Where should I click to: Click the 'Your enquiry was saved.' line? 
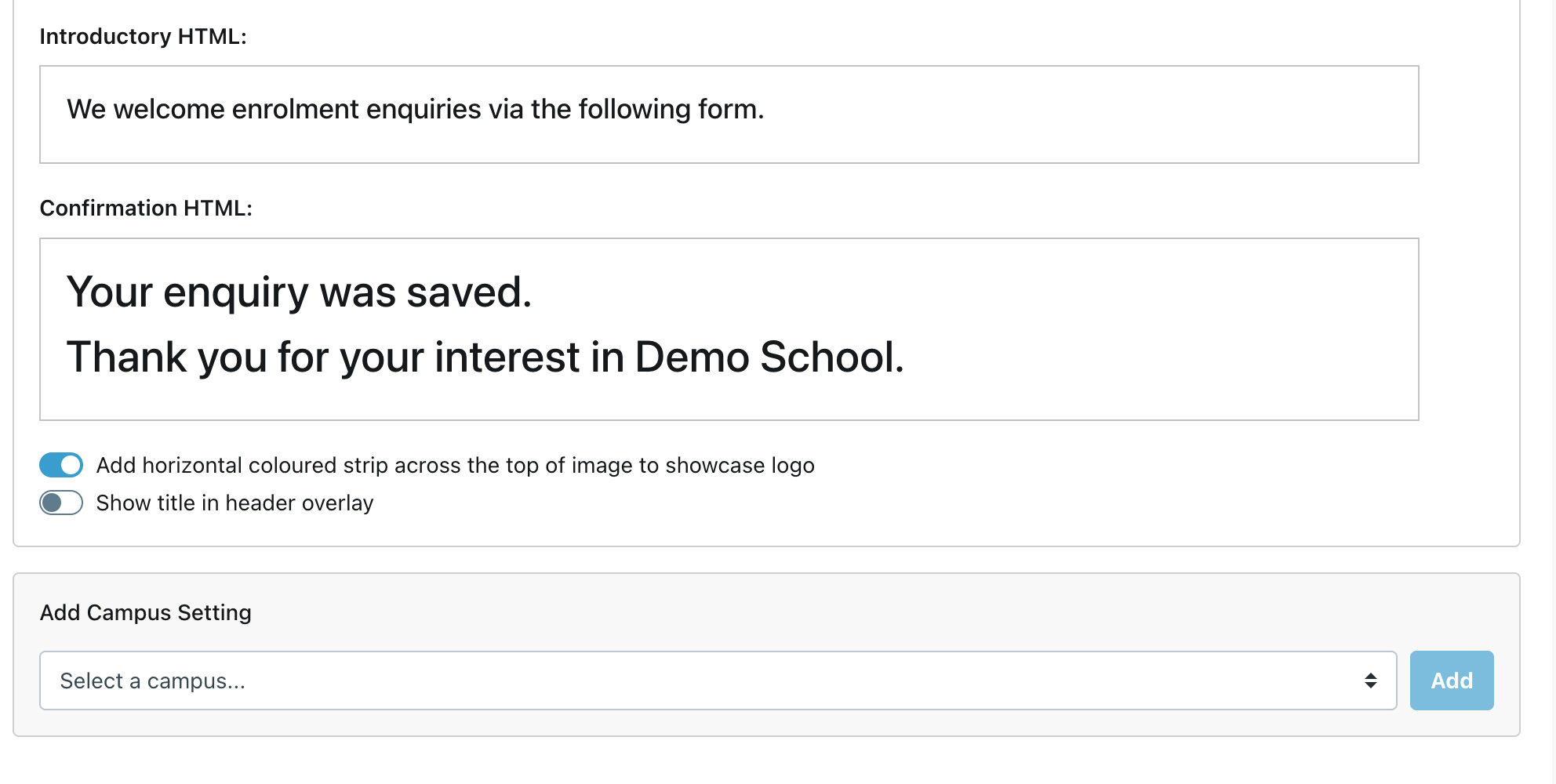[x=299, y=292]
